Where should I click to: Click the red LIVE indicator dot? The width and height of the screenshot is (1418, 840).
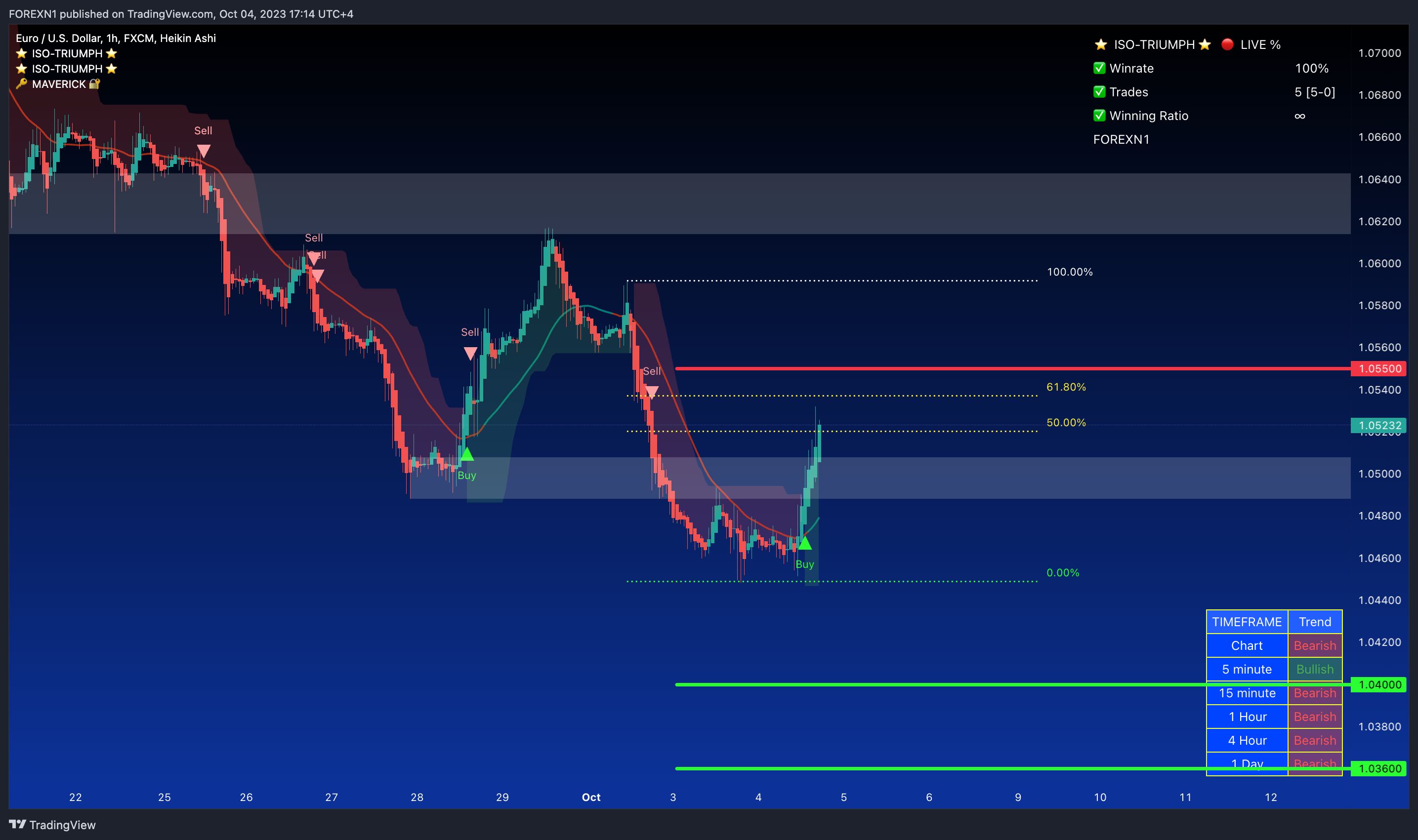[x=1227, y=44]
